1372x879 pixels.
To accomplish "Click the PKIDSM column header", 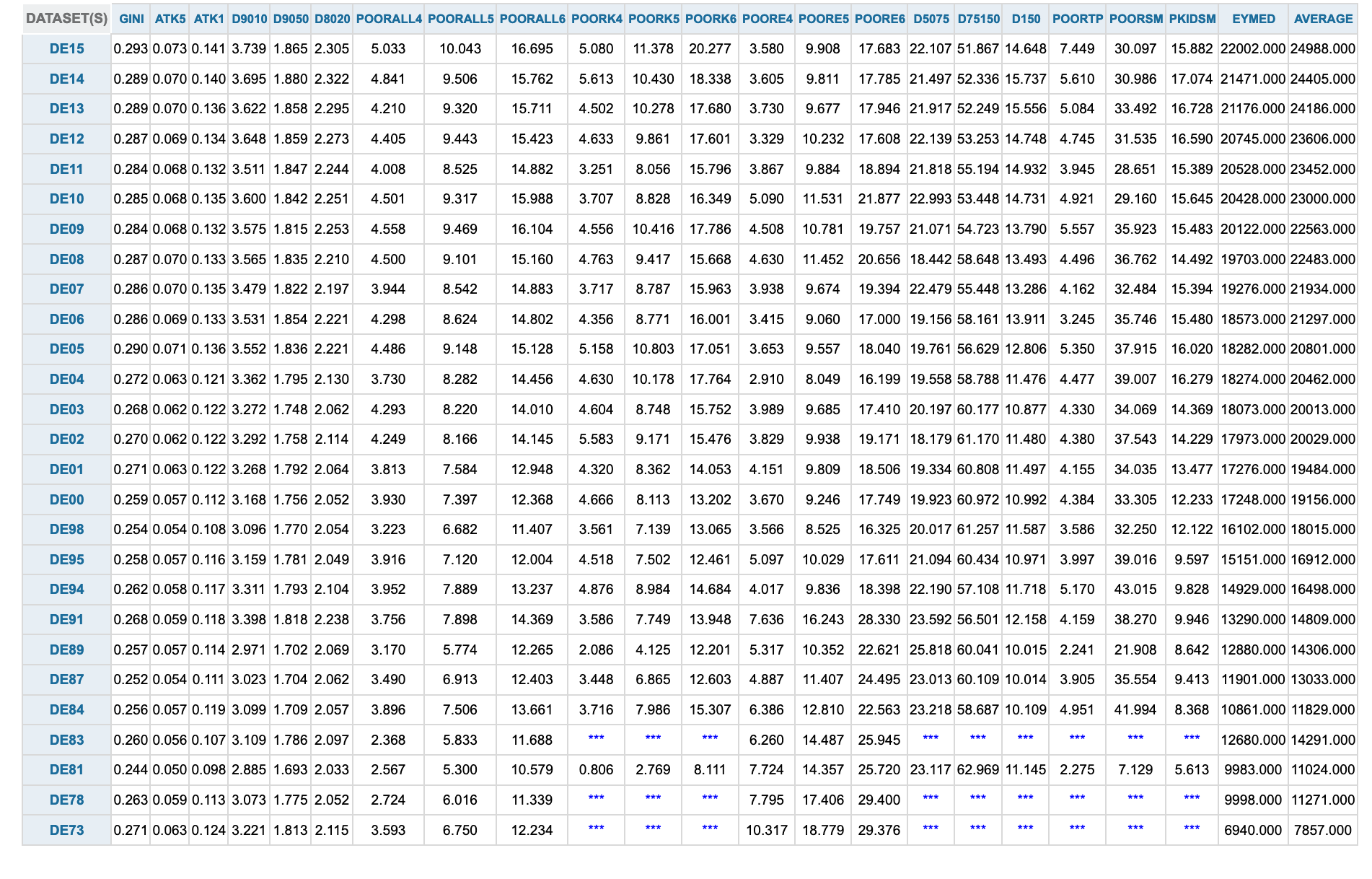I will 1192,19.
